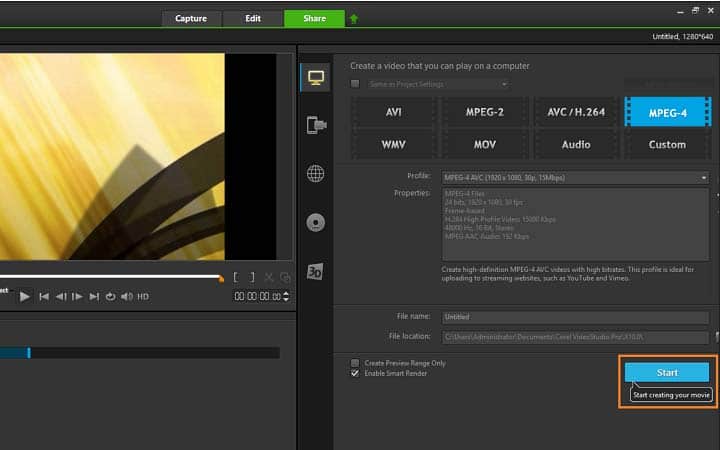720x450 pixels.
Task: Jump to the start of the clip
Action: (x=44, y=297)
